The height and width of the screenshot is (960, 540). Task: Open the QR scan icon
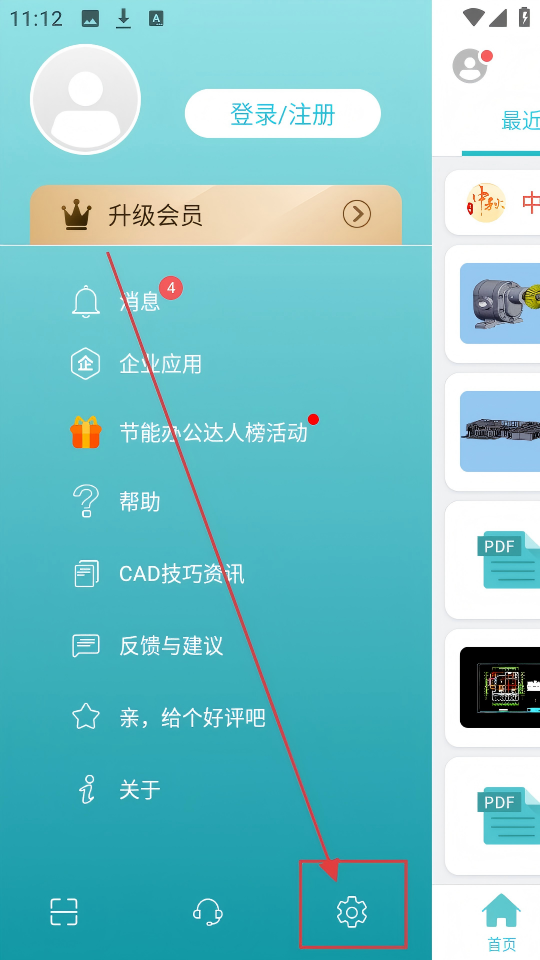pos(64,912)
